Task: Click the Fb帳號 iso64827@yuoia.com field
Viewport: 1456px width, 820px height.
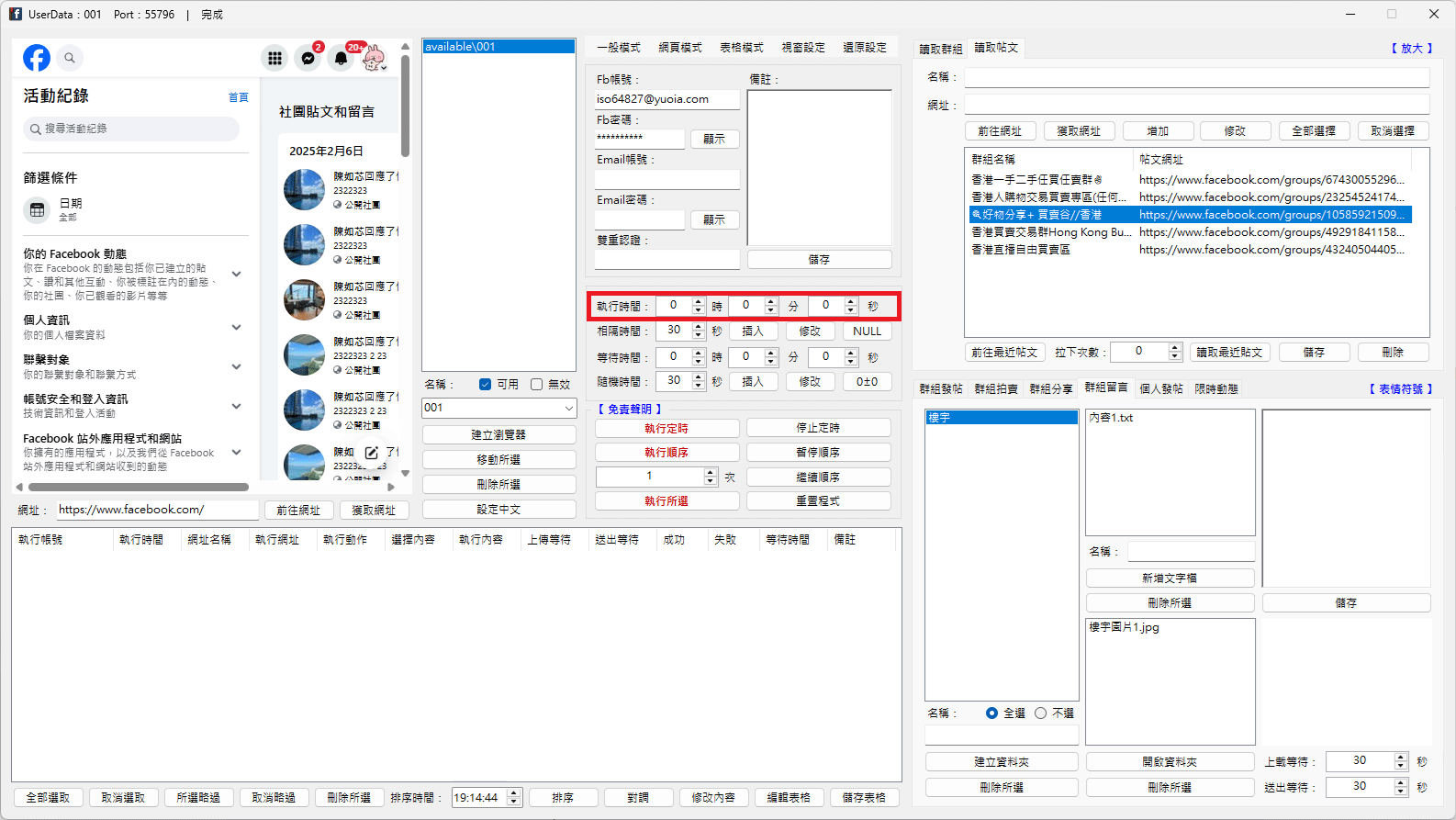Action: coord(666,99)
